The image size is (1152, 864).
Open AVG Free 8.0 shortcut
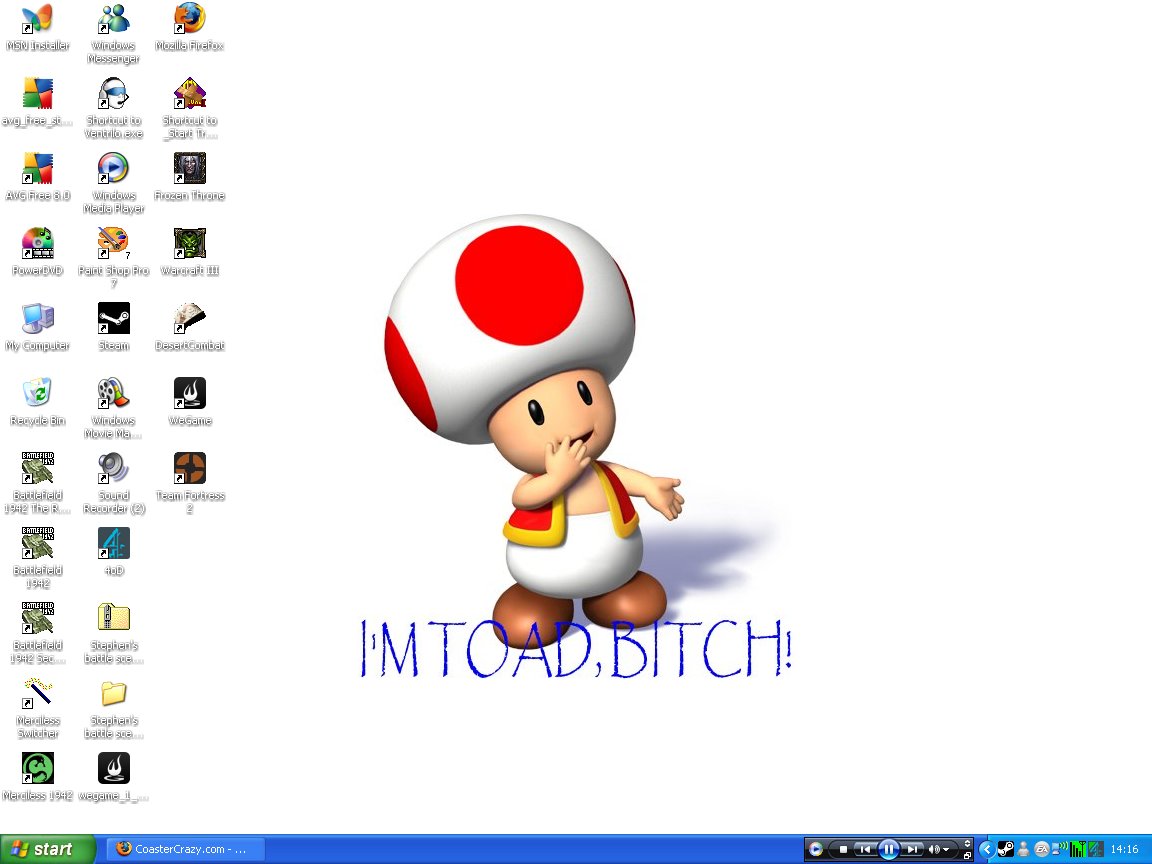click(x=37, y=177)
